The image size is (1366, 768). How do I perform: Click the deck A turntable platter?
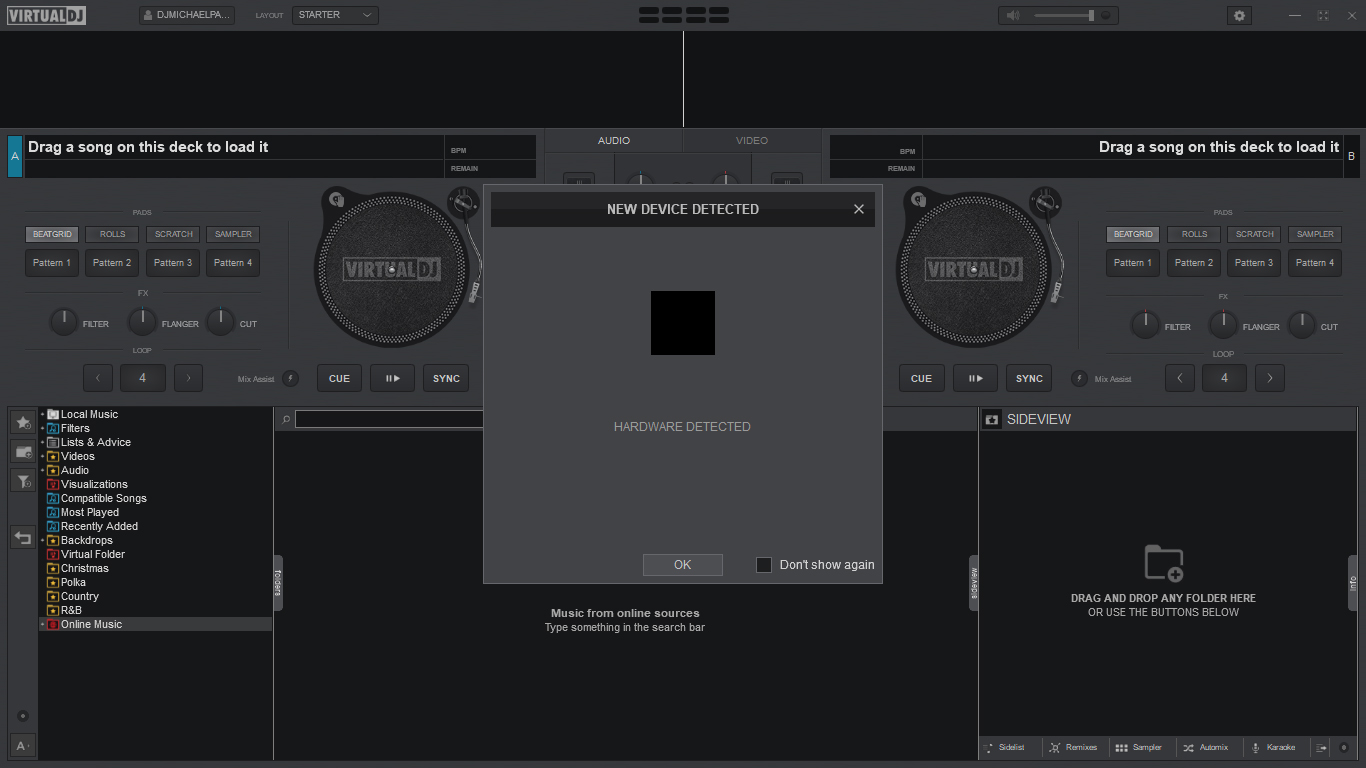point(392,269)
